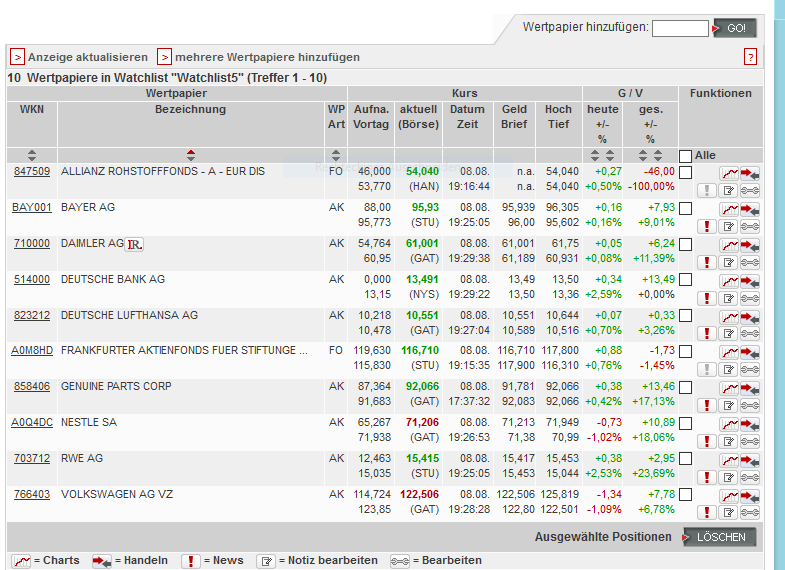This screenshot has height=570, width=785.
Task: Open chart for VOLKSWAGEN AG VZ
Action: [729, 496]
